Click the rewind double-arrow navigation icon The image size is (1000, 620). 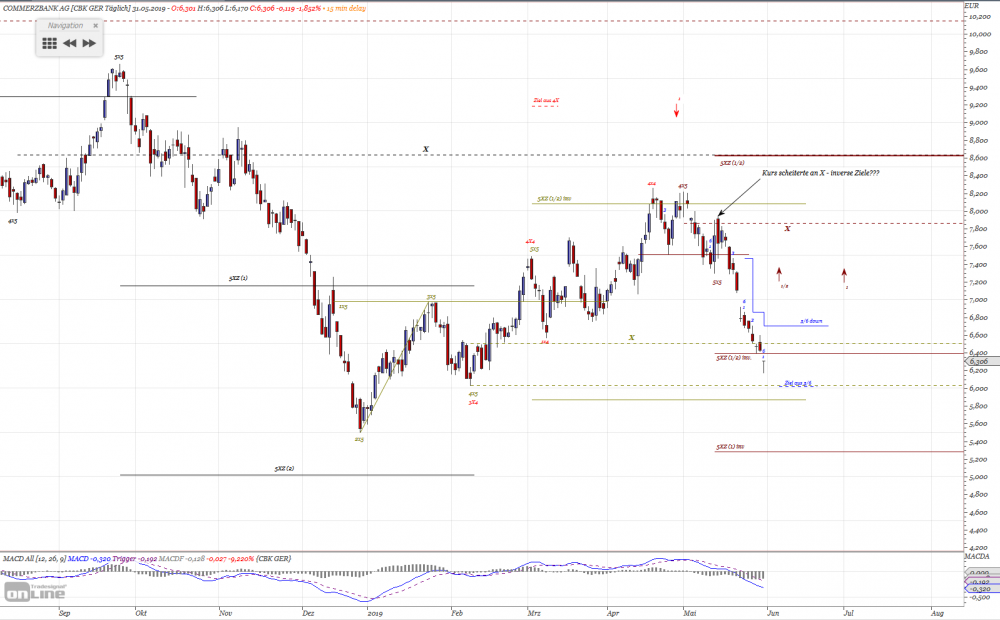[x=70, y=43]
